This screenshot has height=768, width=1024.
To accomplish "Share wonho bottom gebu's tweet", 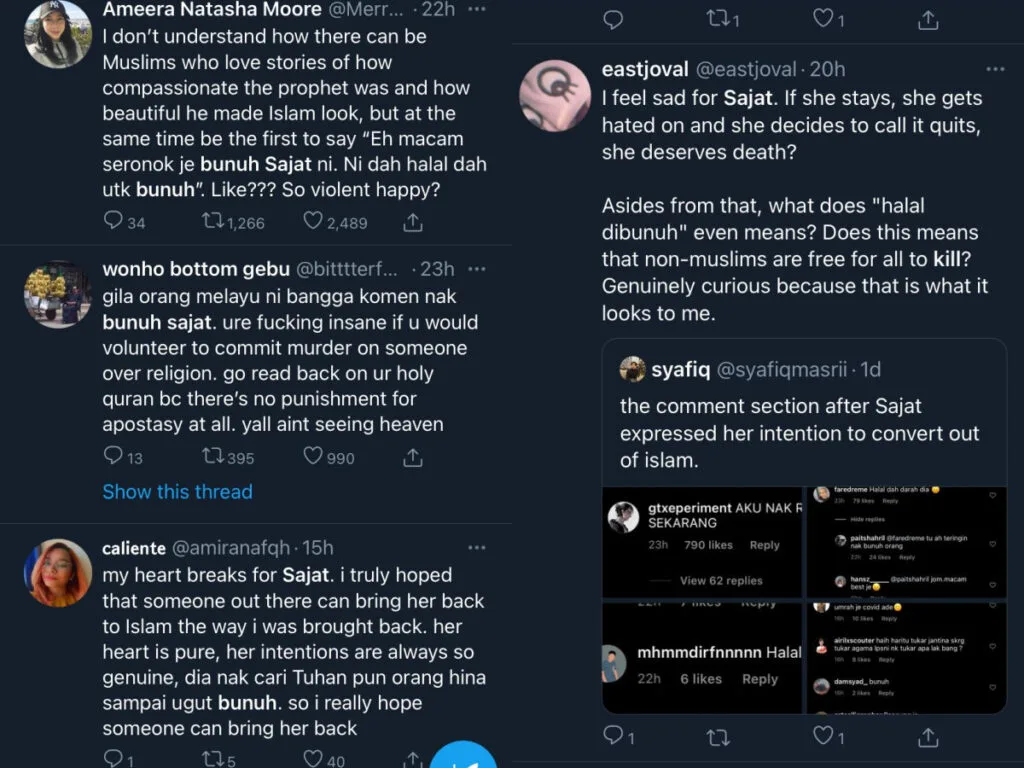I will coord(412,457).
